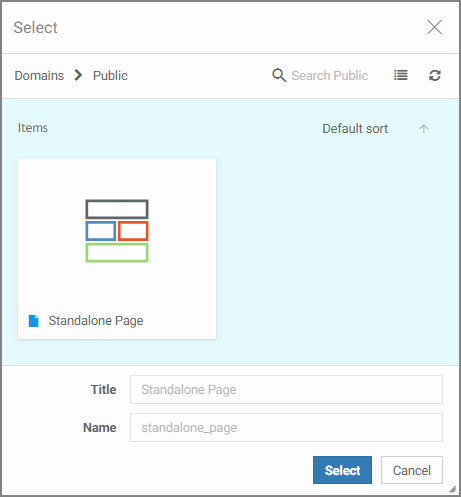Select the page layout preview graphic

pos(117,231)
